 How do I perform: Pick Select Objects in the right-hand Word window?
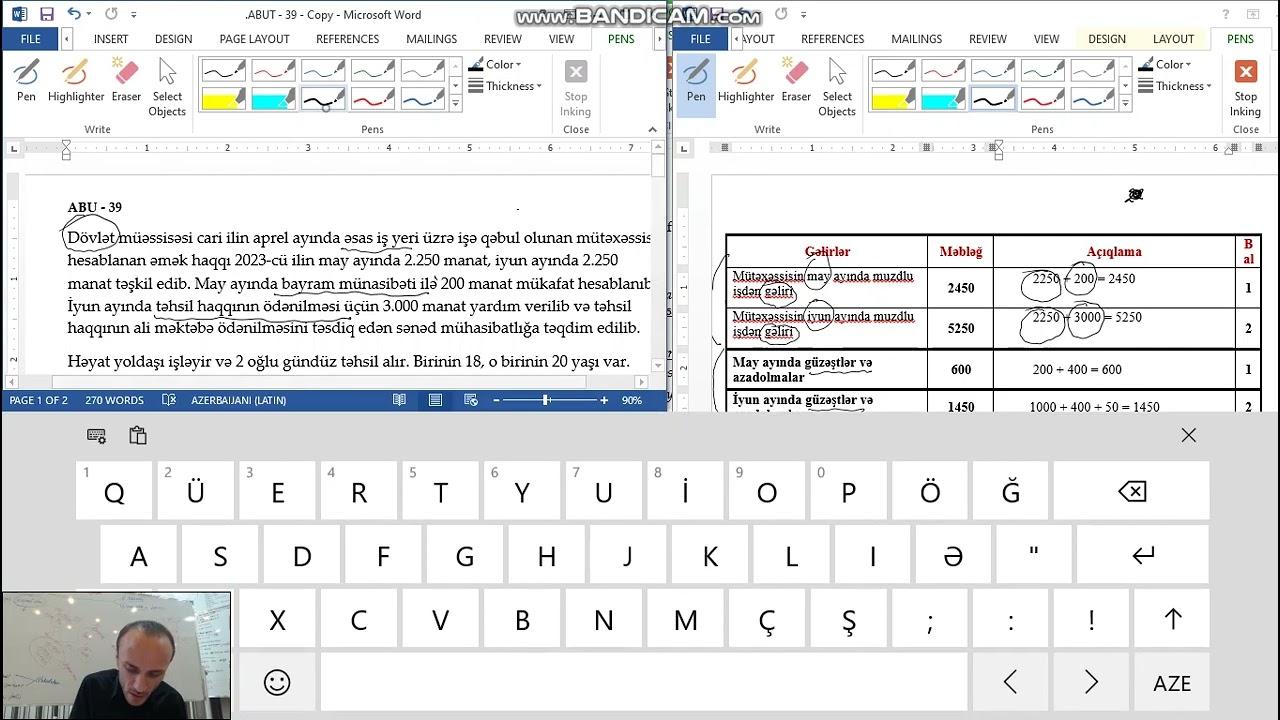[x=837, y=89]
